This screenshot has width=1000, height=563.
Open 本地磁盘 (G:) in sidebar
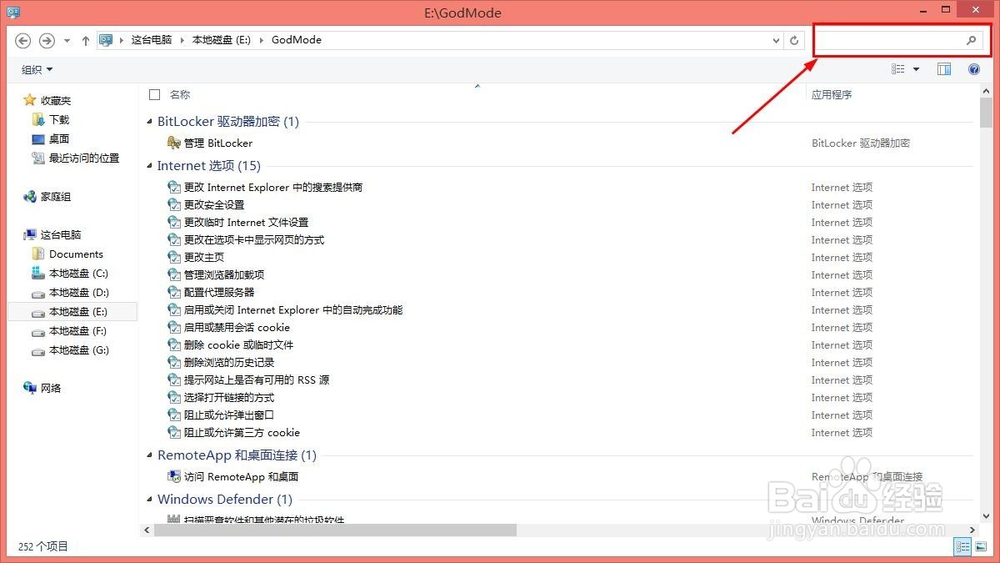pos(78,350)
